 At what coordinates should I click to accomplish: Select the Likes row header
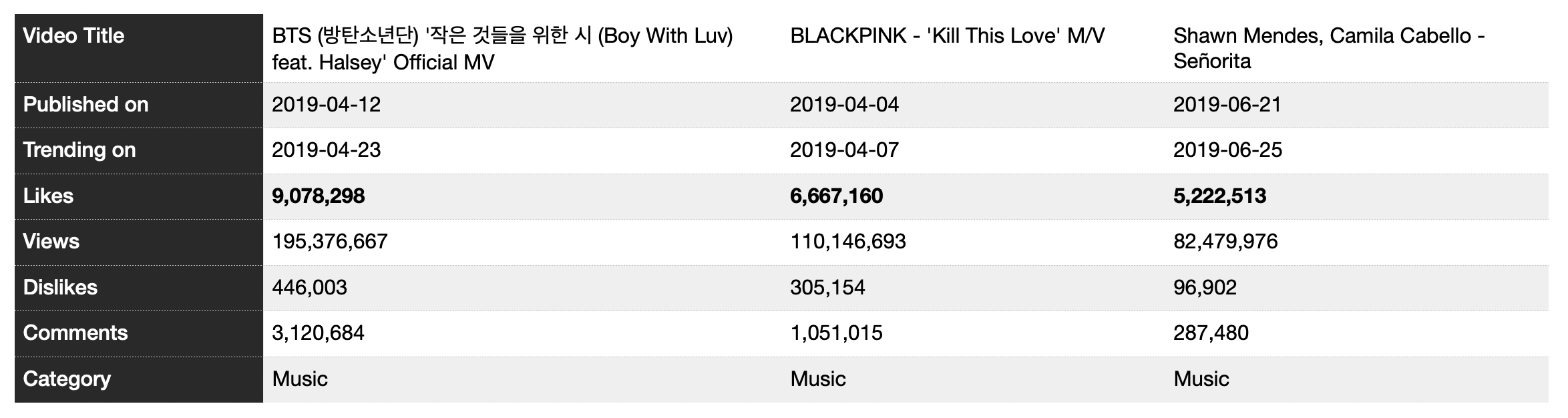139,196
